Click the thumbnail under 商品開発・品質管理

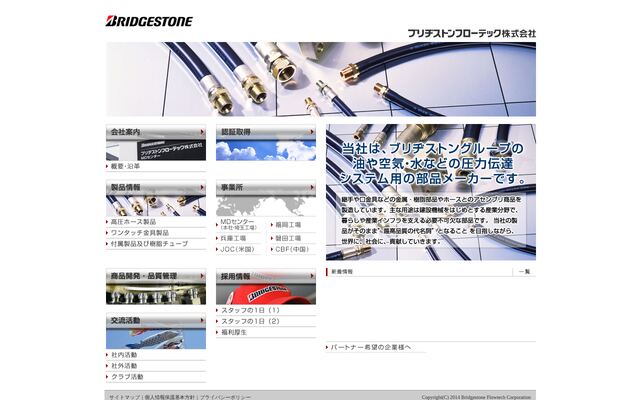(156, 294)
